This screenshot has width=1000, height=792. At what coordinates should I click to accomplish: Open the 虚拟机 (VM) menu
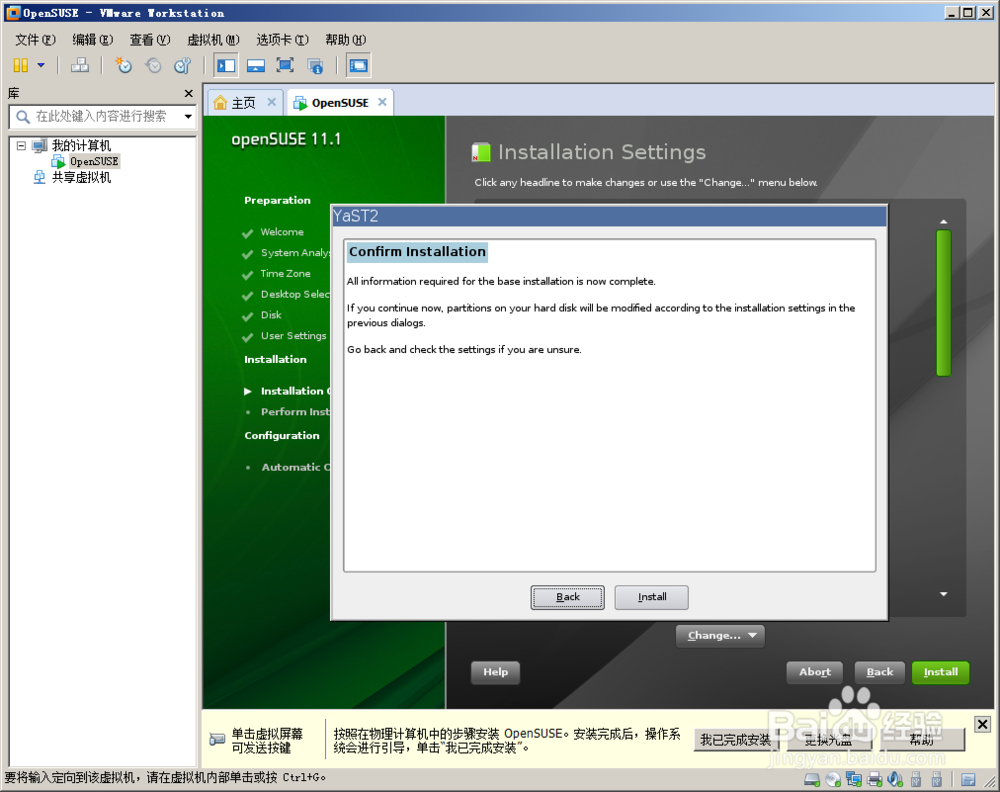click(213, 40)
